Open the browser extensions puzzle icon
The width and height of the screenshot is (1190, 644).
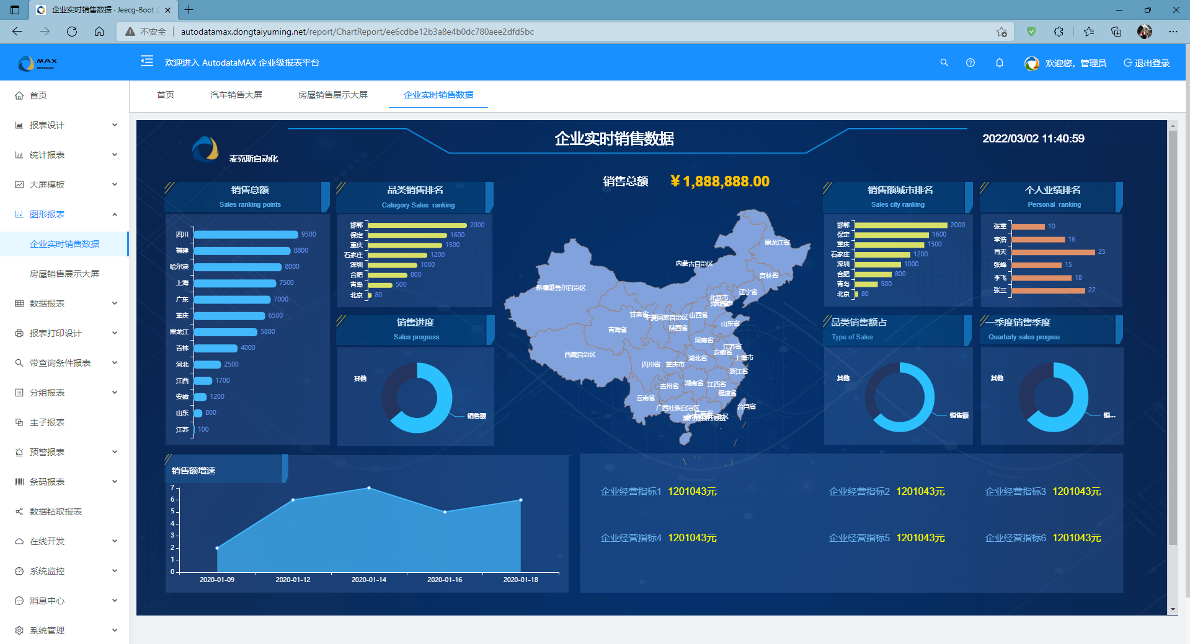point(1059,31)
